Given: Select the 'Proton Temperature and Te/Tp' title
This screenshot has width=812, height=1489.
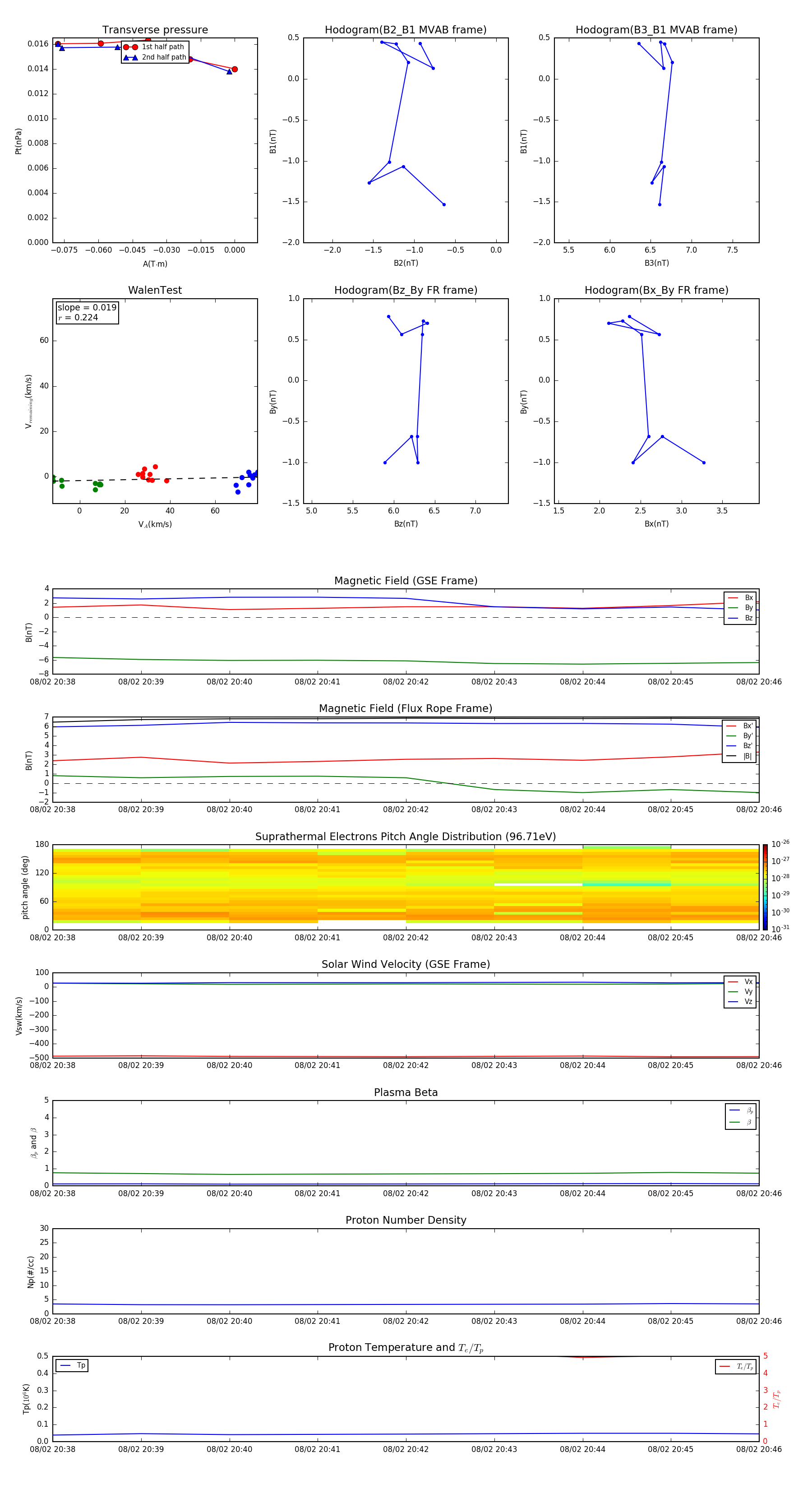Looking at the screenshot, I should 406,1348.
